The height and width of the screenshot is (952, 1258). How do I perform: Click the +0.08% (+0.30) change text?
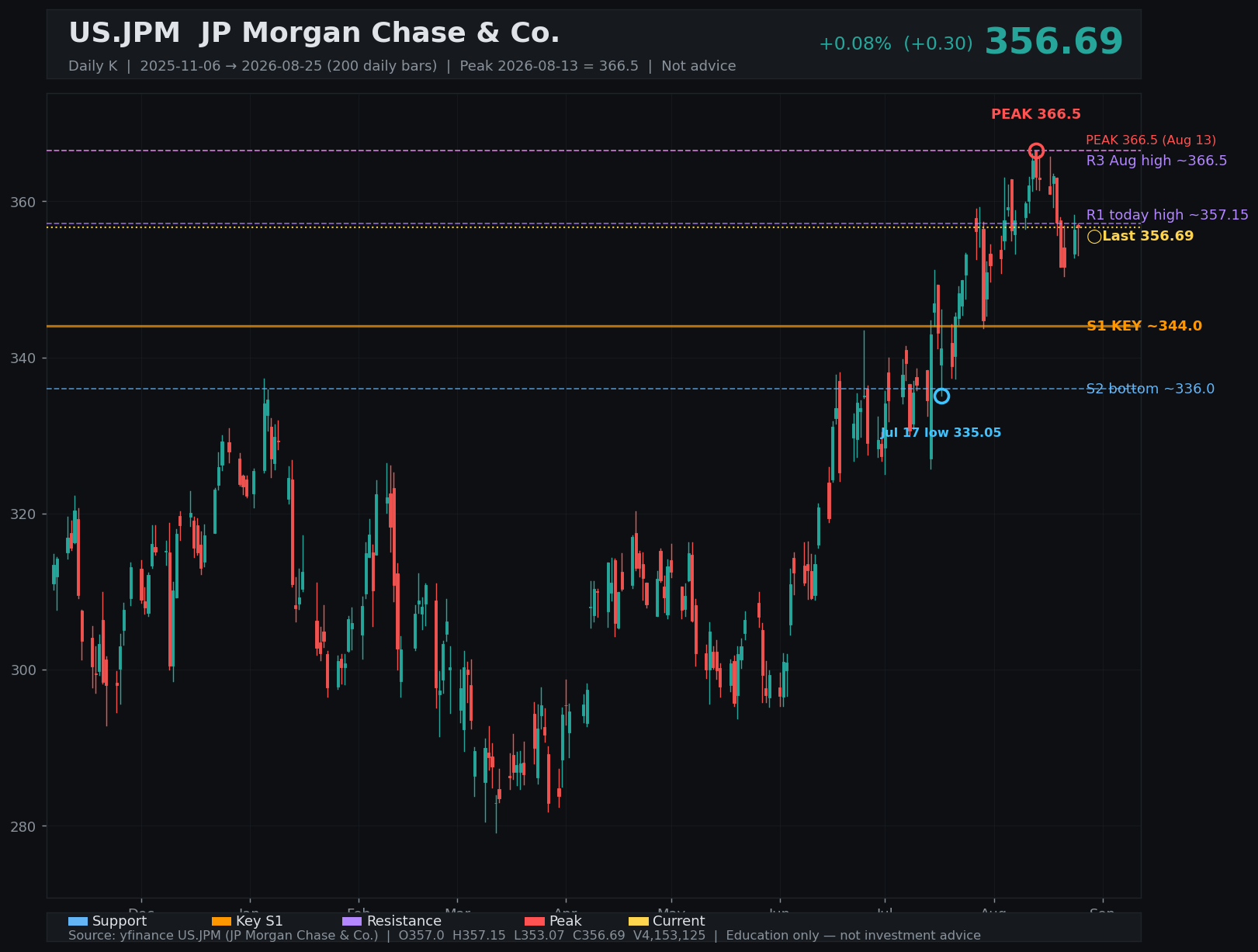tap(896, 44)
